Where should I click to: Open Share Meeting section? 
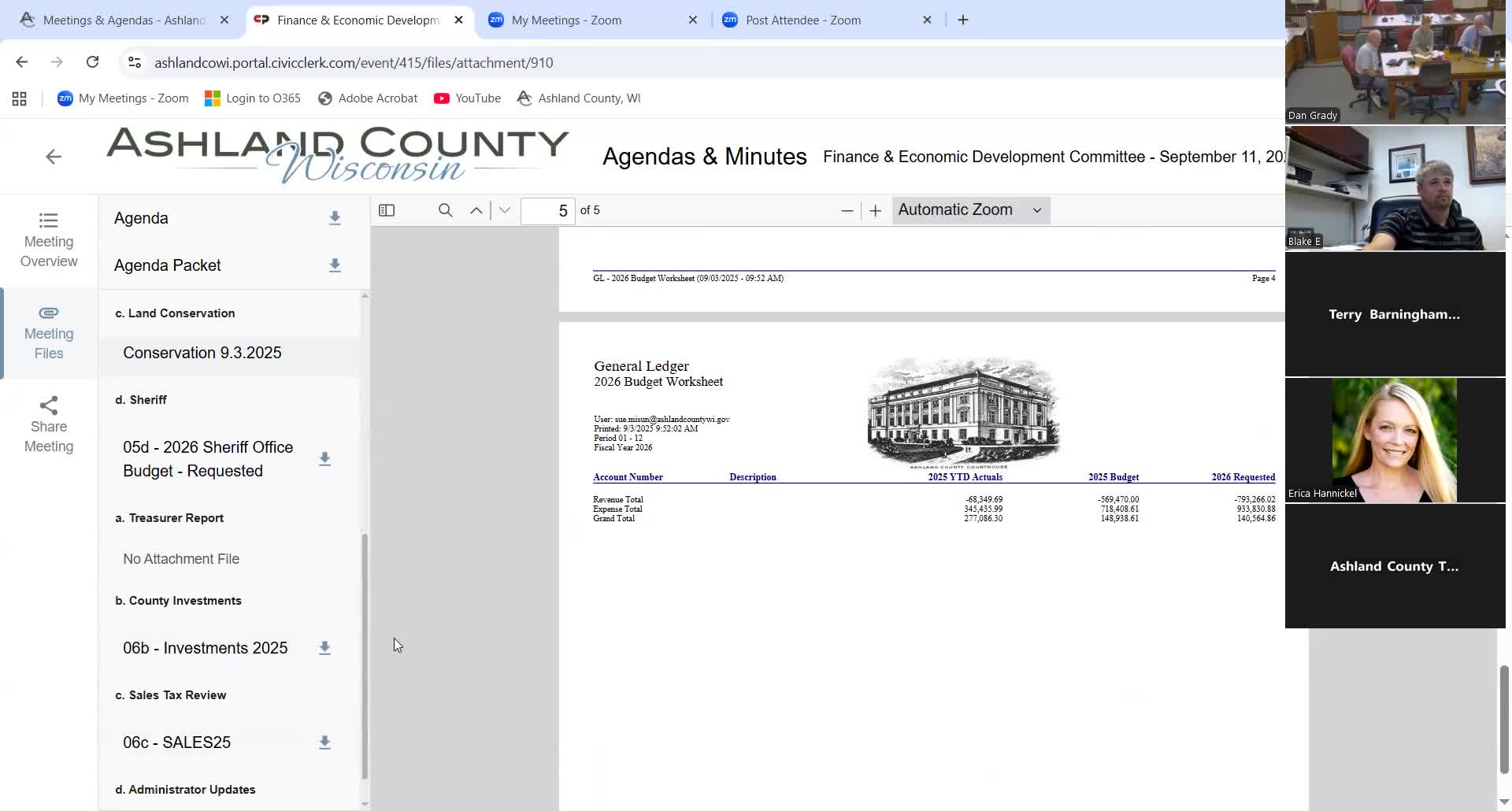point(49,425)
